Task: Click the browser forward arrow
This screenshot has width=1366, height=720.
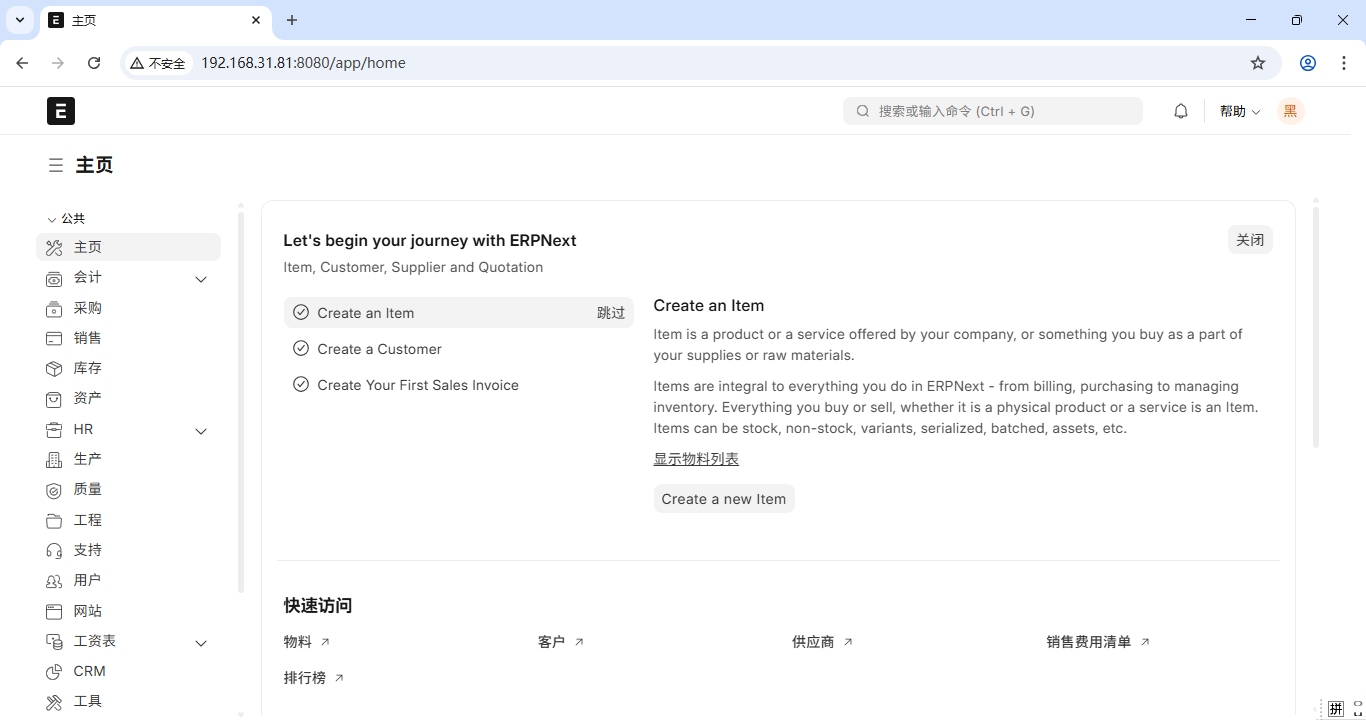Action: click(x=58, y=63)
